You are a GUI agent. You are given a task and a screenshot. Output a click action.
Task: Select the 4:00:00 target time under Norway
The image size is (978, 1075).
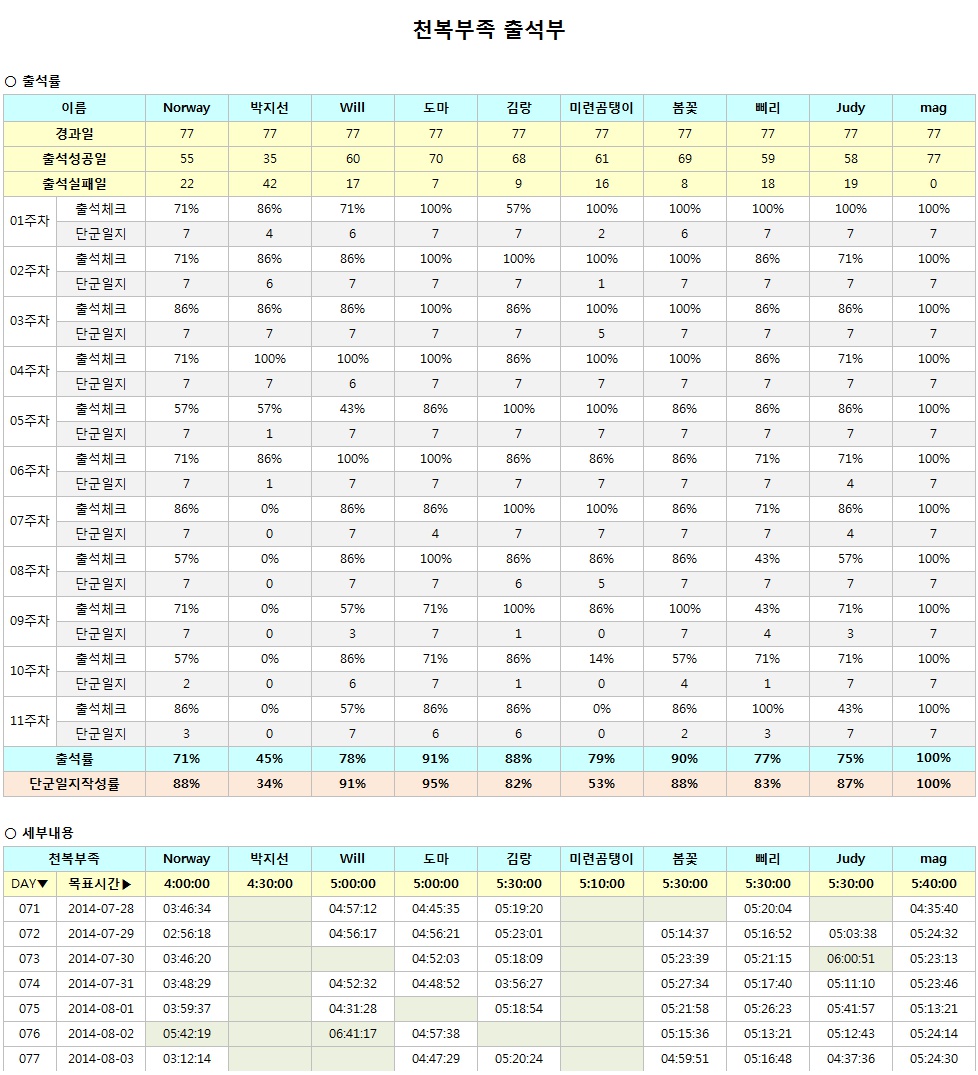tap(186, 884)
